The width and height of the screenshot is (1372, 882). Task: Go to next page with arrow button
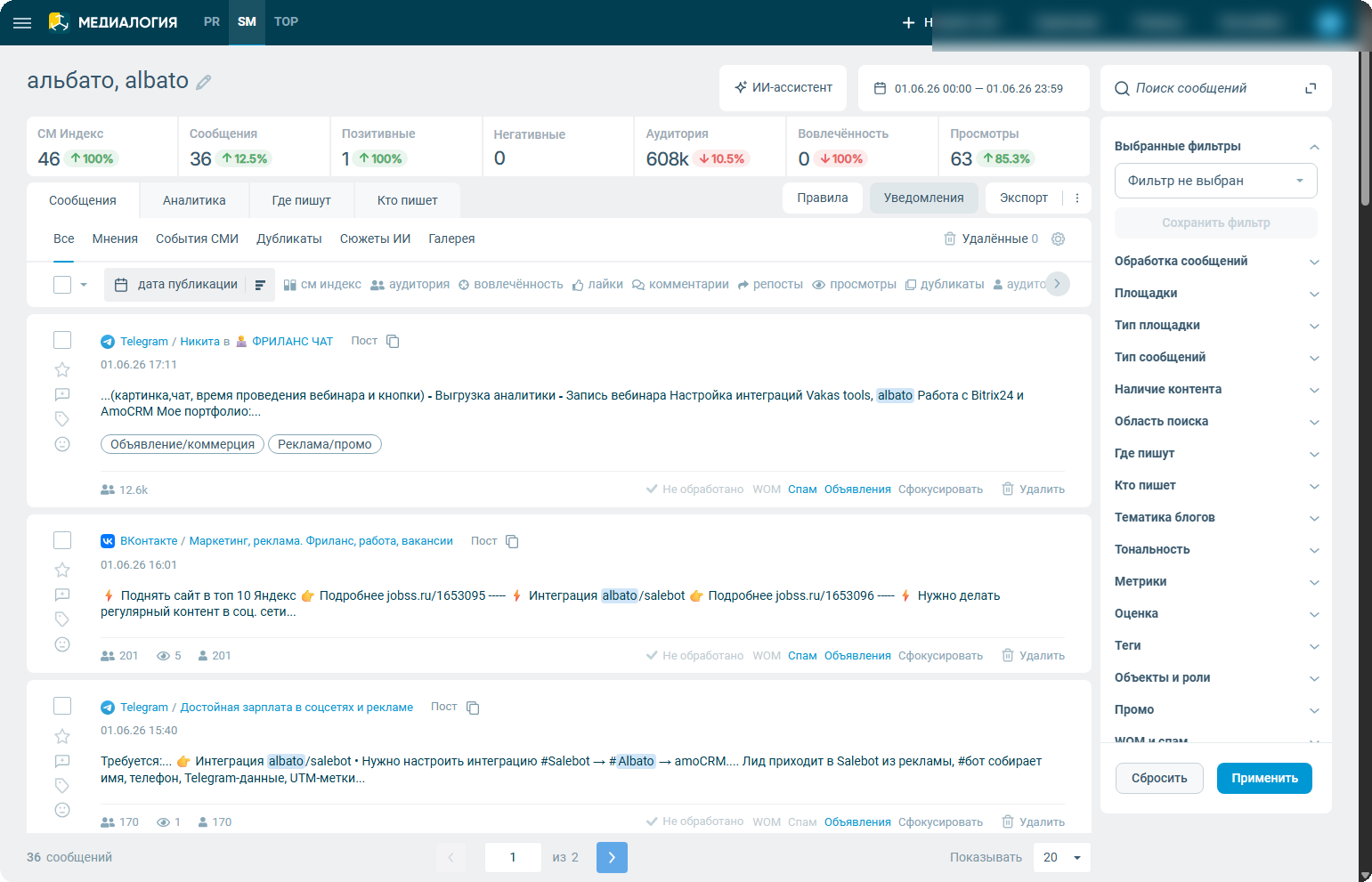tap(612, 857)
